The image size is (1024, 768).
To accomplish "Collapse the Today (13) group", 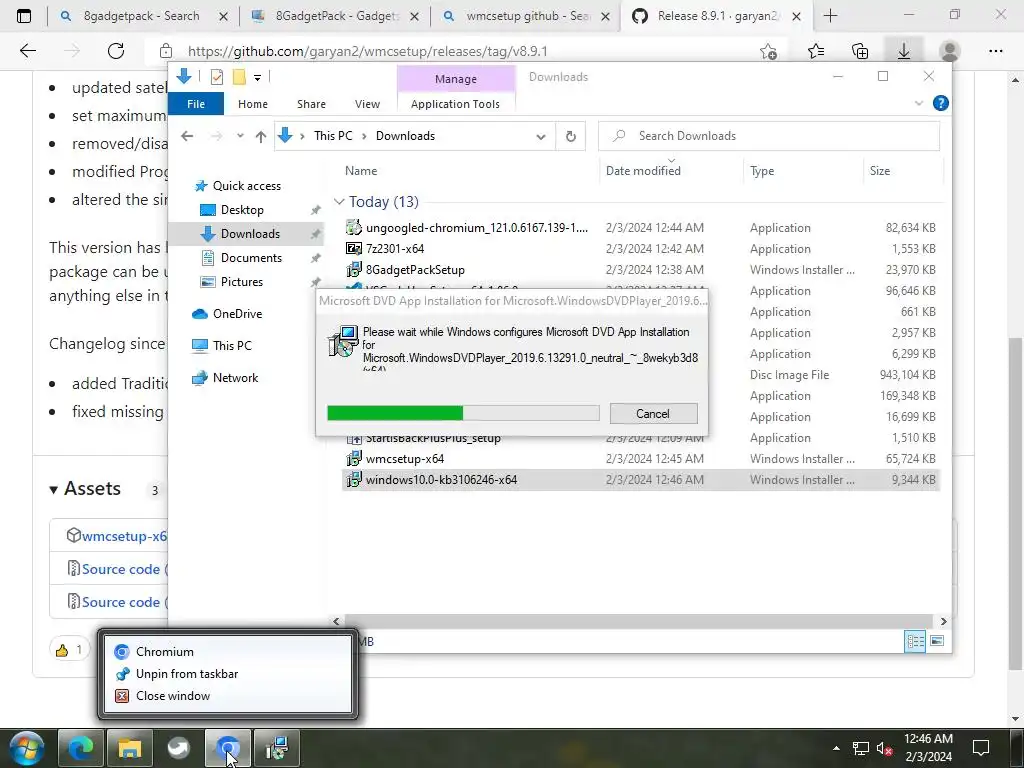I will click(x=339, y=202).
